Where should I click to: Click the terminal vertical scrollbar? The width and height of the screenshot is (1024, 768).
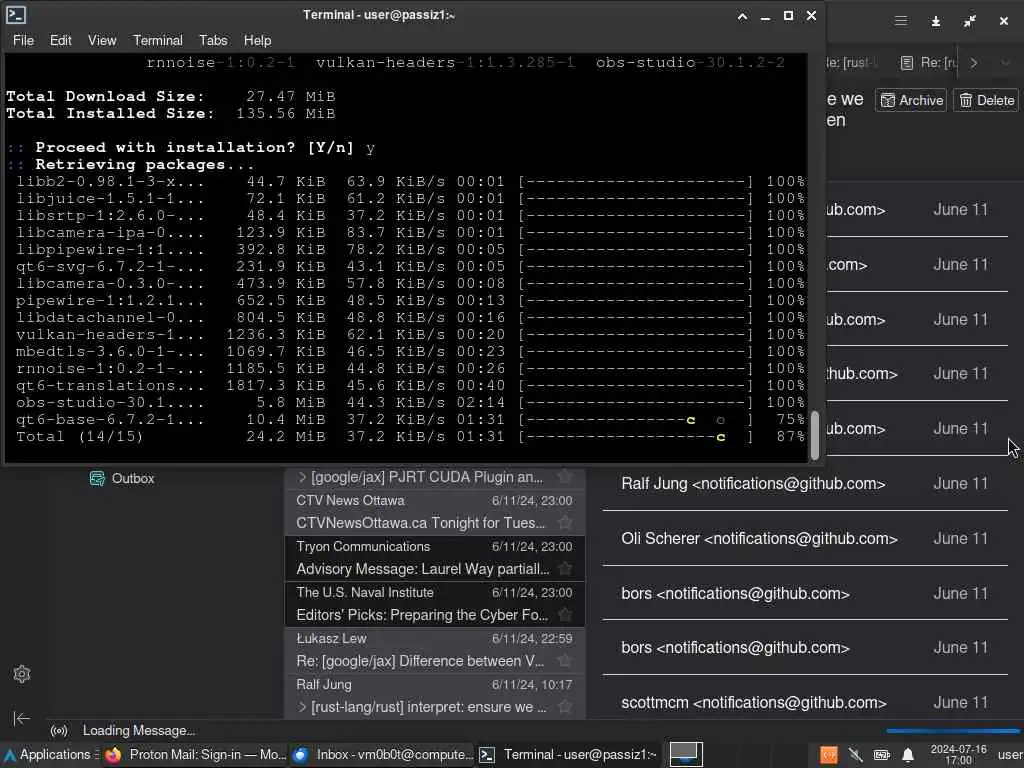point(814,435)
